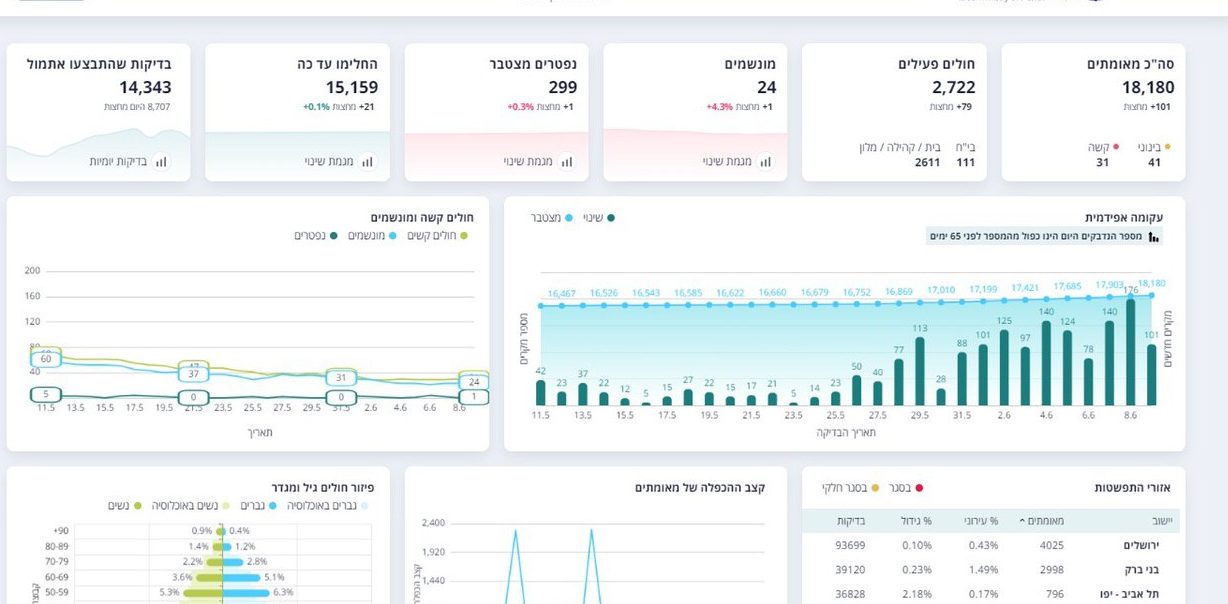
Task: Toggle גברים series in age-gender legend
Action: [x=258, y=506]
